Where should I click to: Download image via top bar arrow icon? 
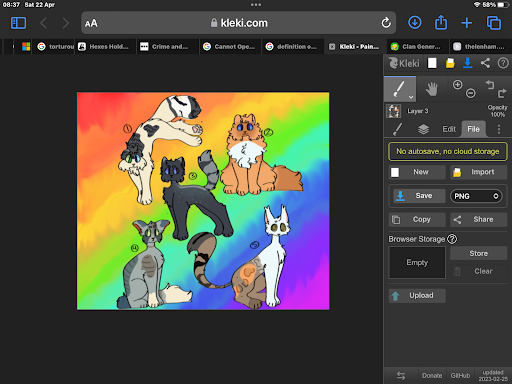pos(468,63)
